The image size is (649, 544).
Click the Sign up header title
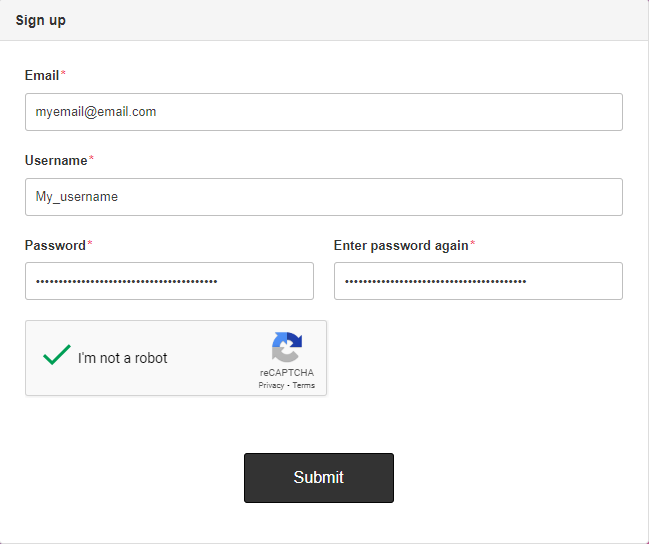(41, 20)
